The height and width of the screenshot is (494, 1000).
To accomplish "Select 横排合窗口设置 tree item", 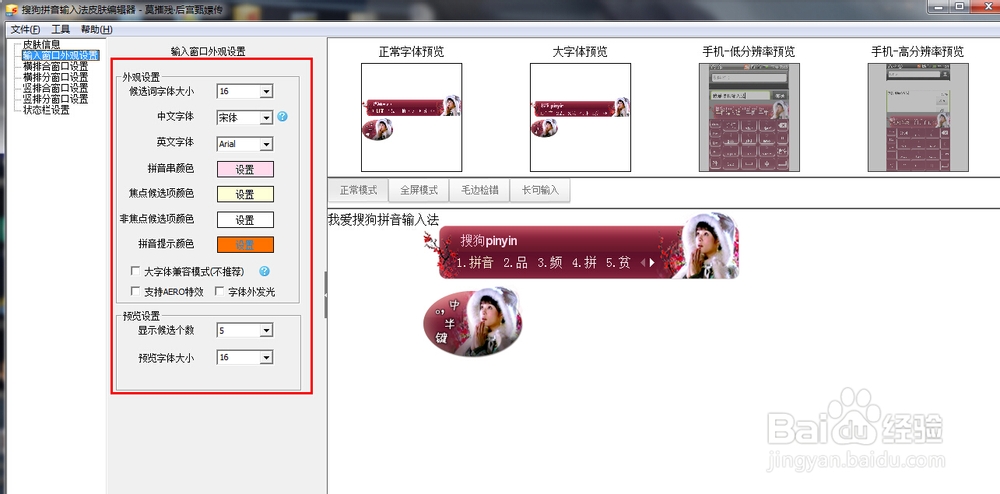I will (55, 66).
